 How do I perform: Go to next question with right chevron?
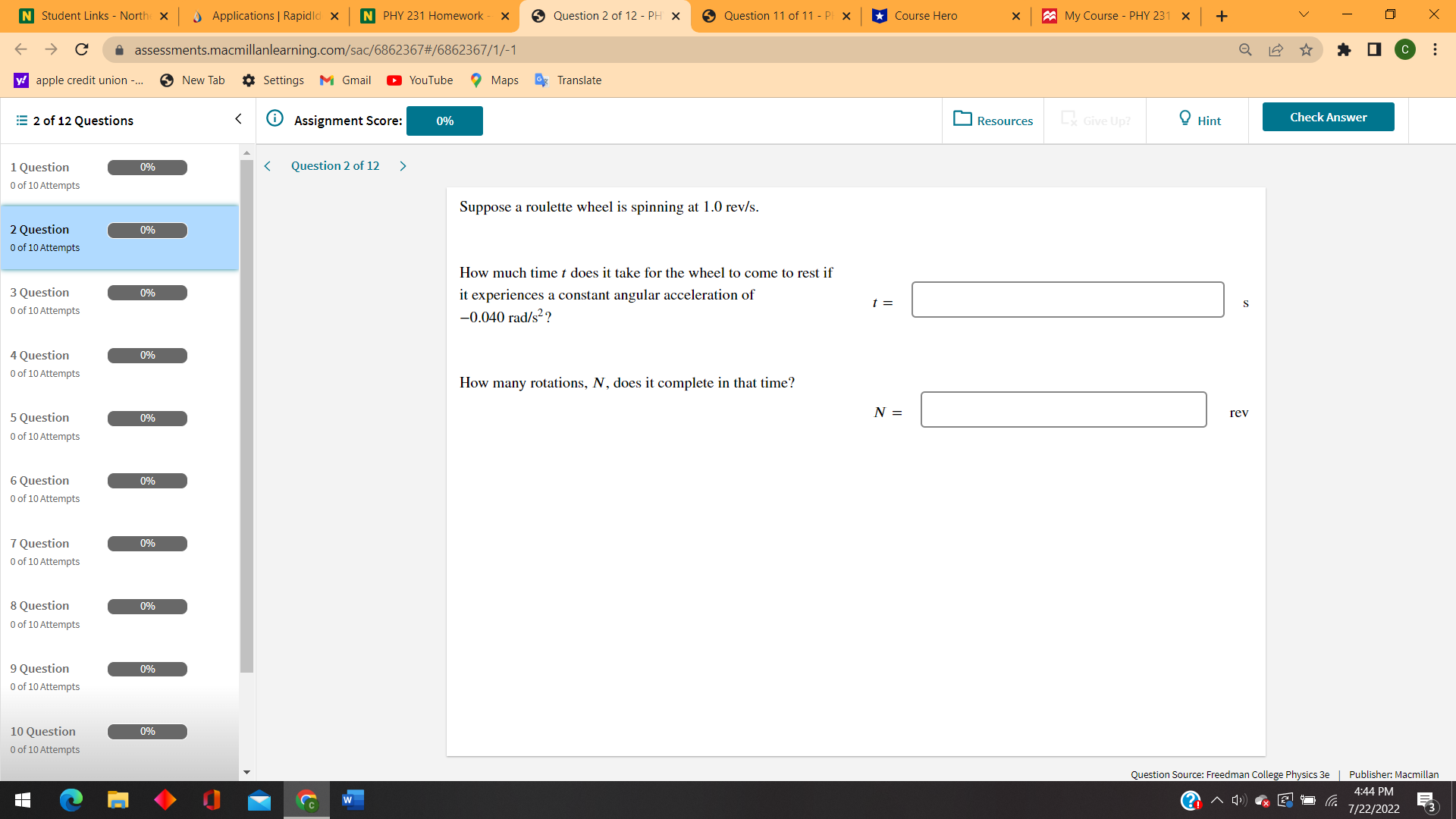click(403, 165)
